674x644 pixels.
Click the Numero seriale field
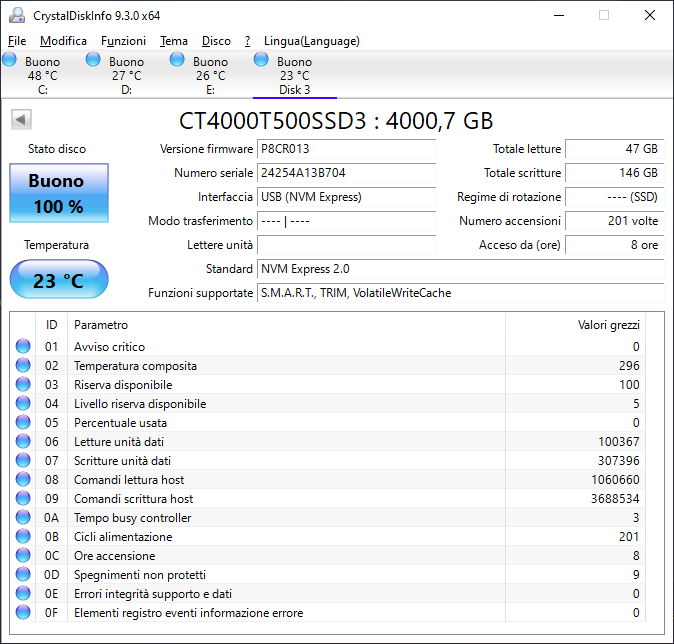(346, 173)
